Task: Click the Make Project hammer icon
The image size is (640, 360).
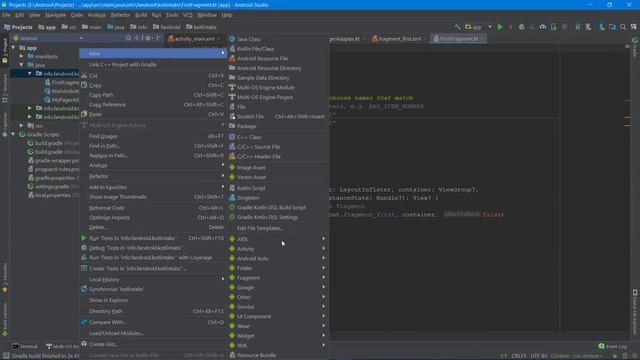Action: pos(458,27)
